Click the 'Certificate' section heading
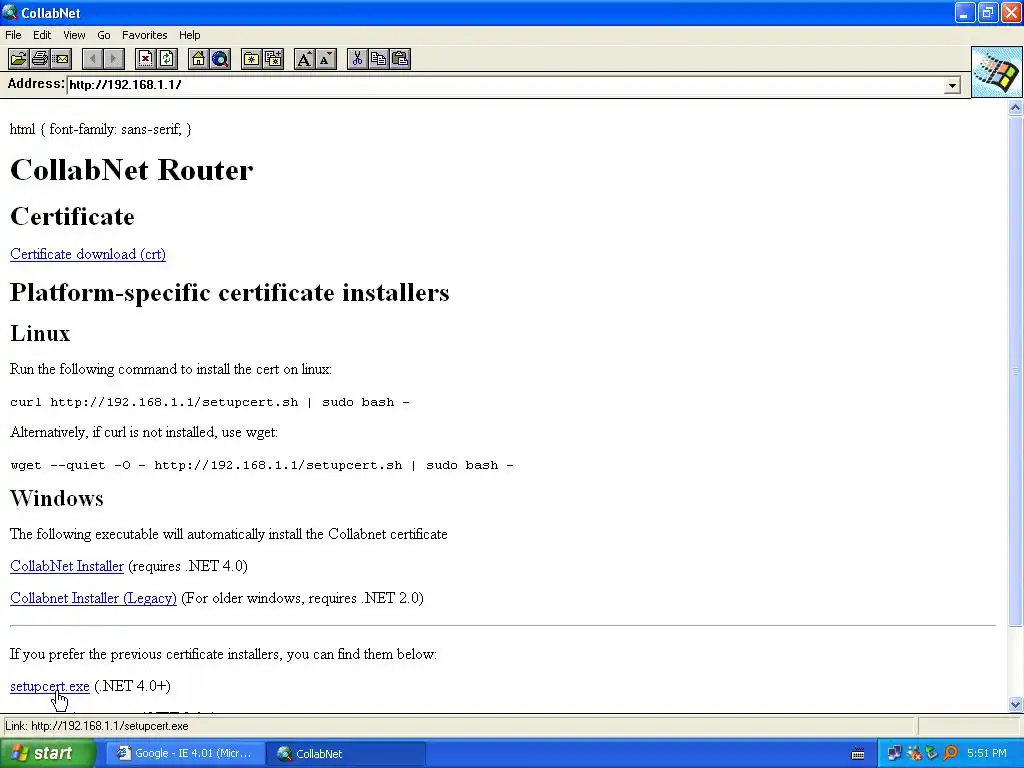The image size is (1024, 768). pyautogui.click(x=72, y=217)
